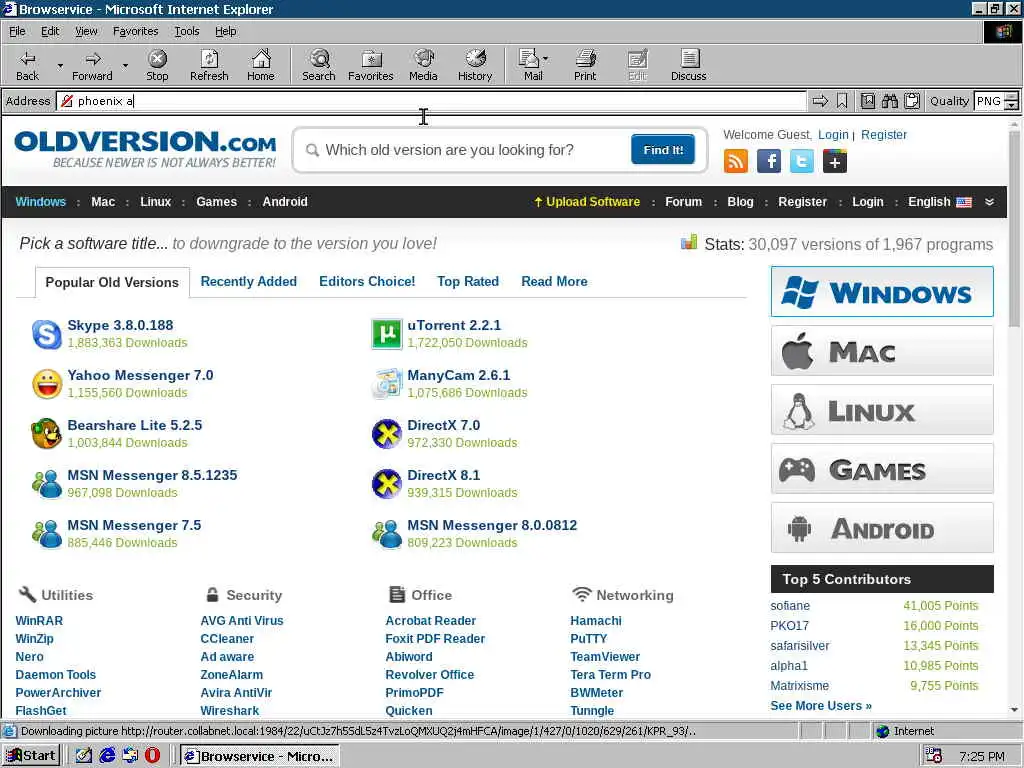Open the Favorites menu
Screen dimensions: 1024x768
[135, 31]
